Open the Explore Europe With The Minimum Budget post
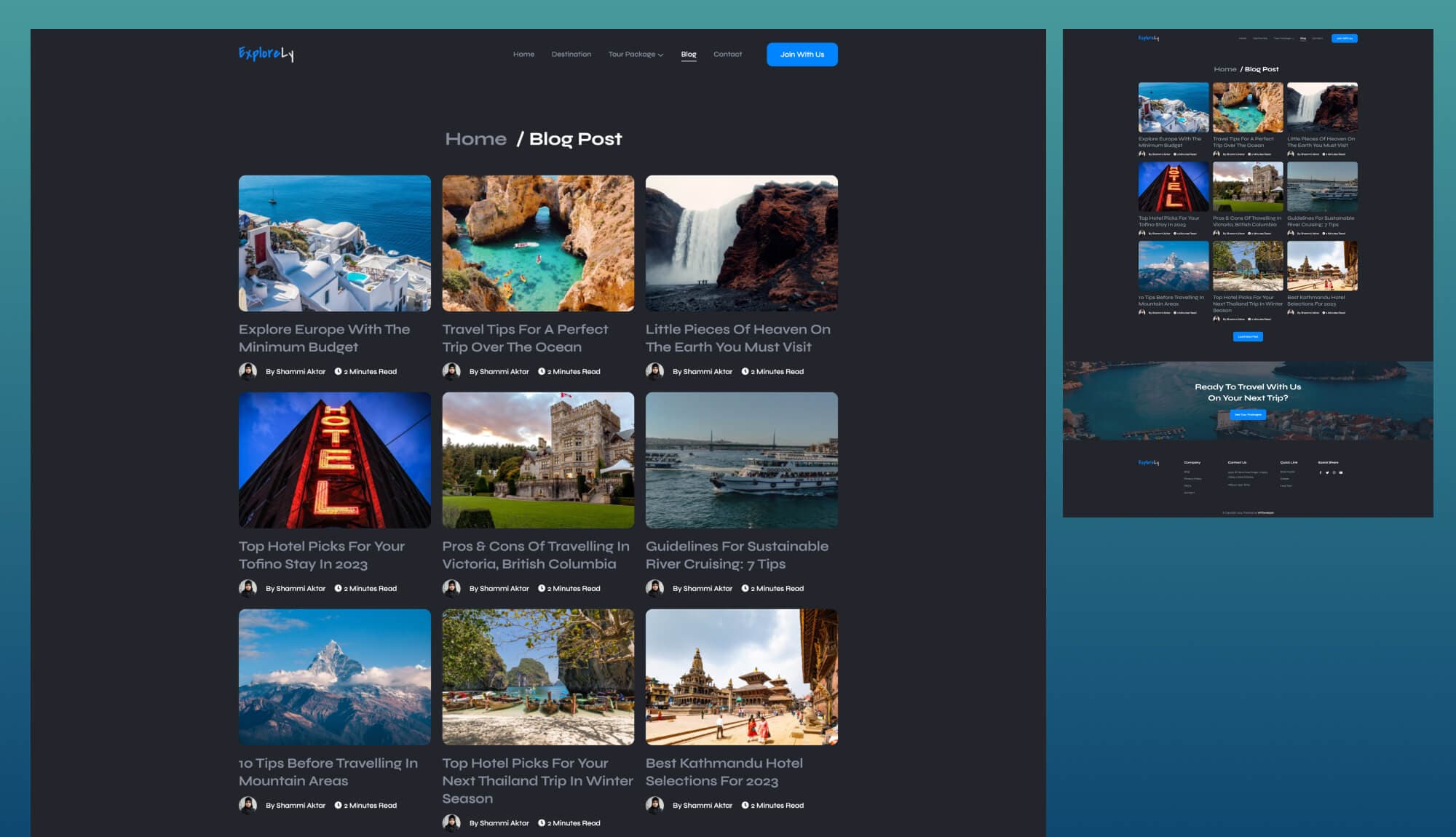 (323, 338)
